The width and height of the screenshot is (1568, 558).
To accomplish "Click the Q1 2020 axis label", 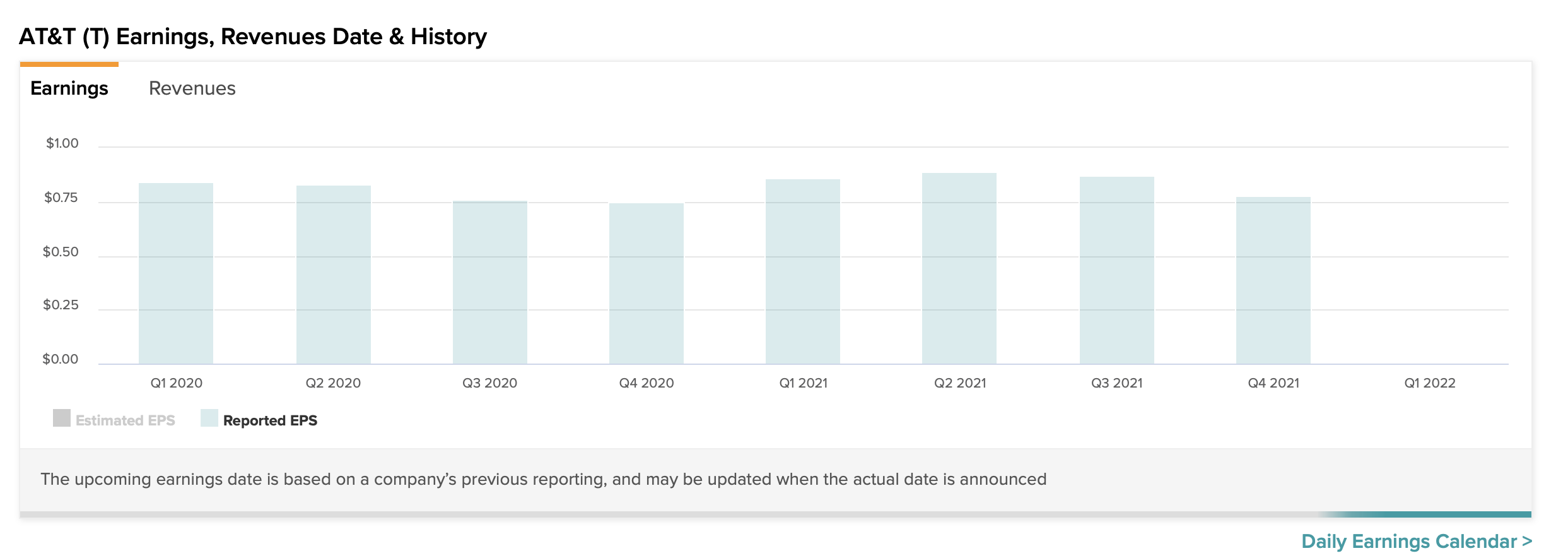I will pos(177,383).
